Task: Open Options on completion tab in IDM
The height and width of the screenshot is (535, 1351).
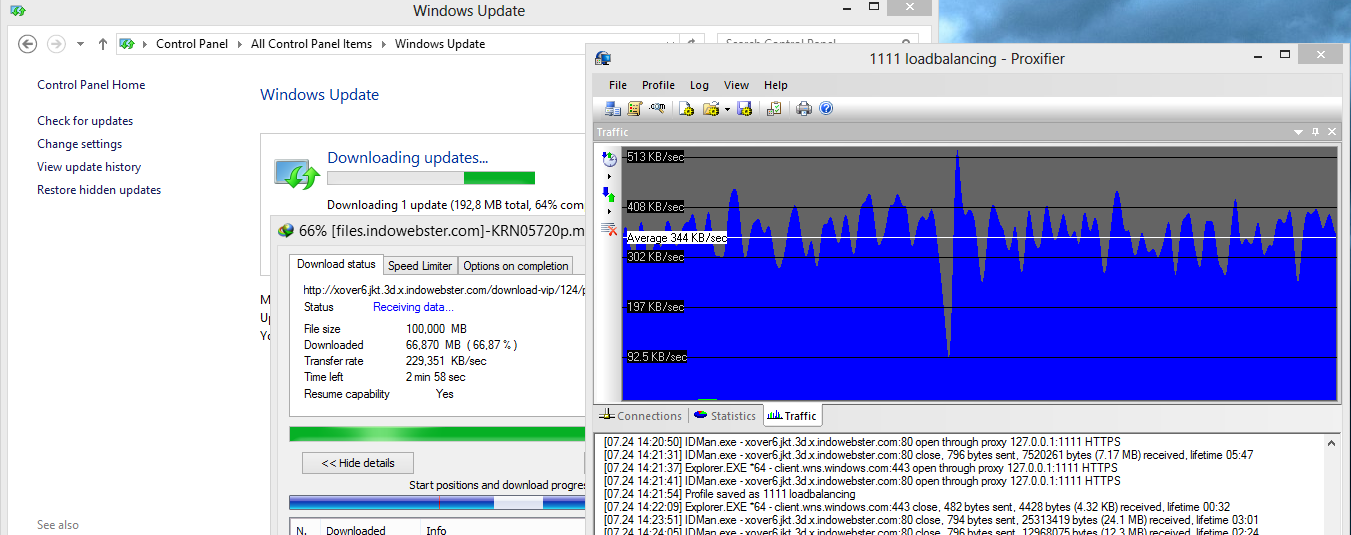Action: pos(516,266)
